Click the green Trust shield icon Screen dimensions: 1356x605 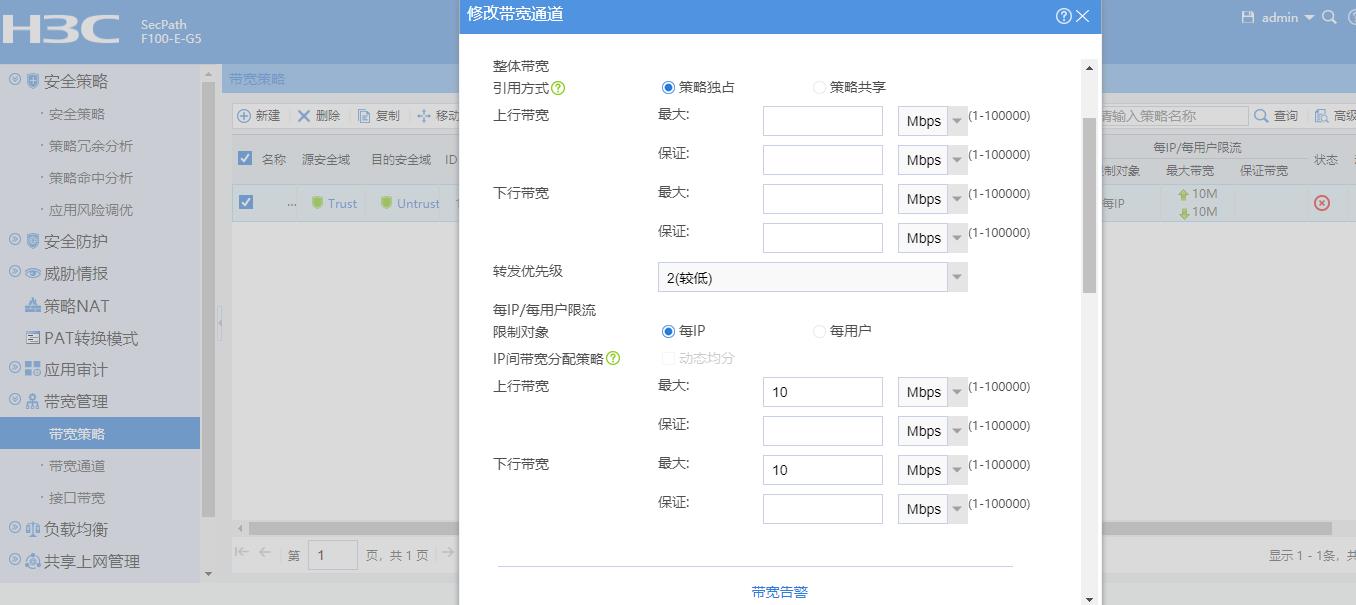click(318, 203)
